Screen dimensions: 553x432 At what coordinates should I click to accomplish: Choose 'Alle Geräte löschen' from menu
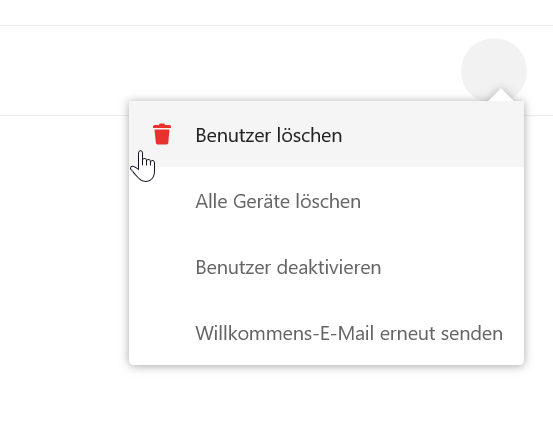pyautogui.click(x=326, y=200)
